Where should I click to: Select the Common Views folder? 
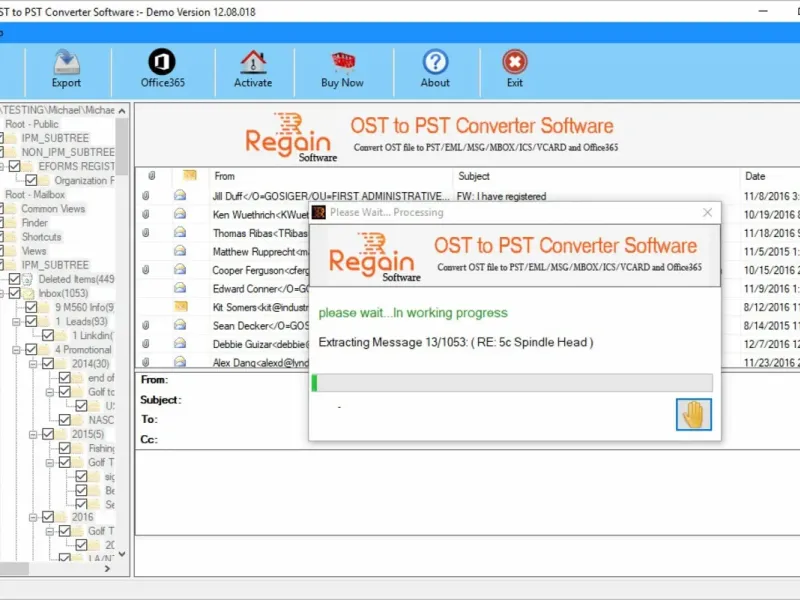point(53,209)
